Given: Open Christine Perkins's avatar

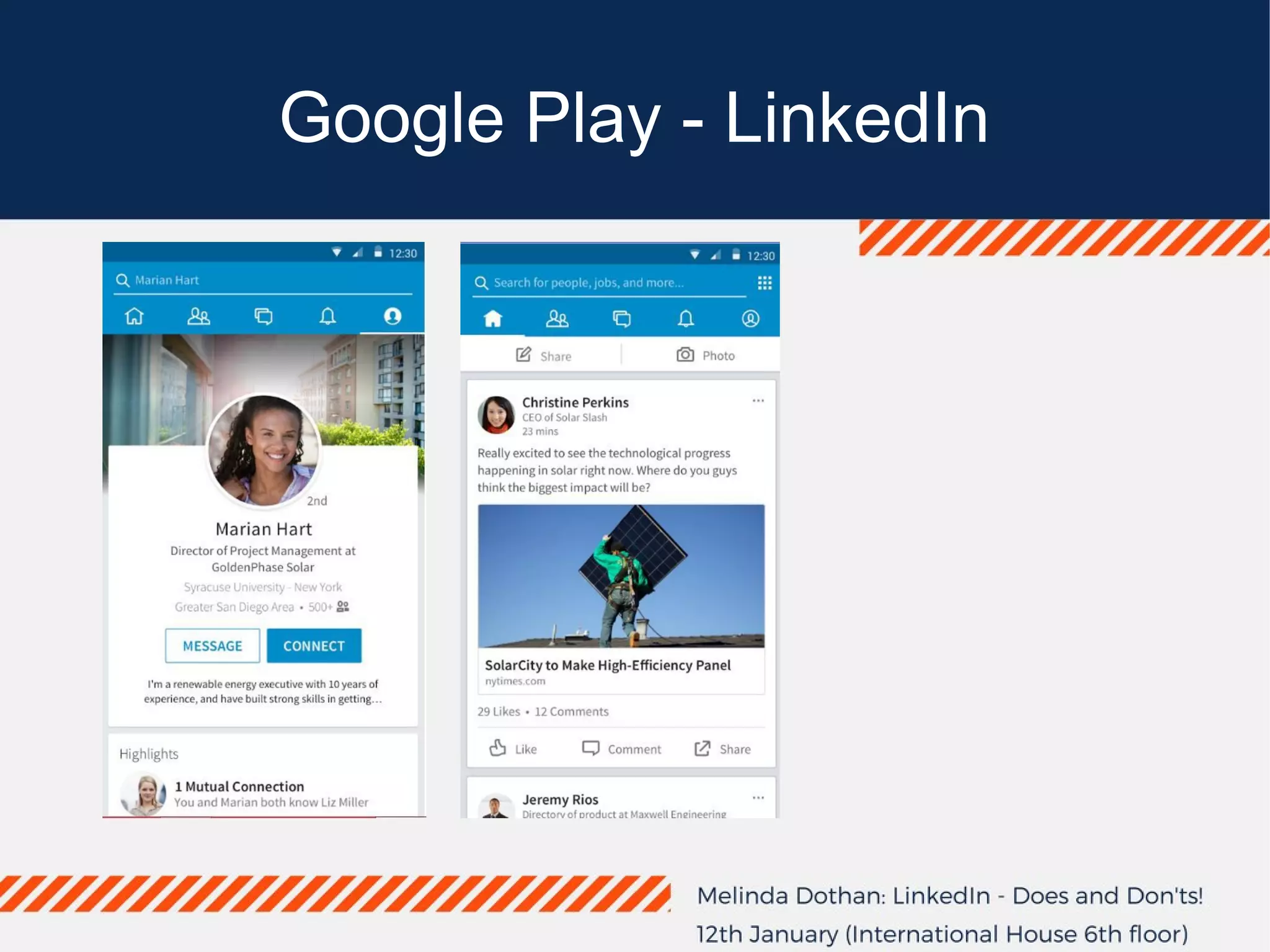Looking at the screenshot, I should coord(496,415).
